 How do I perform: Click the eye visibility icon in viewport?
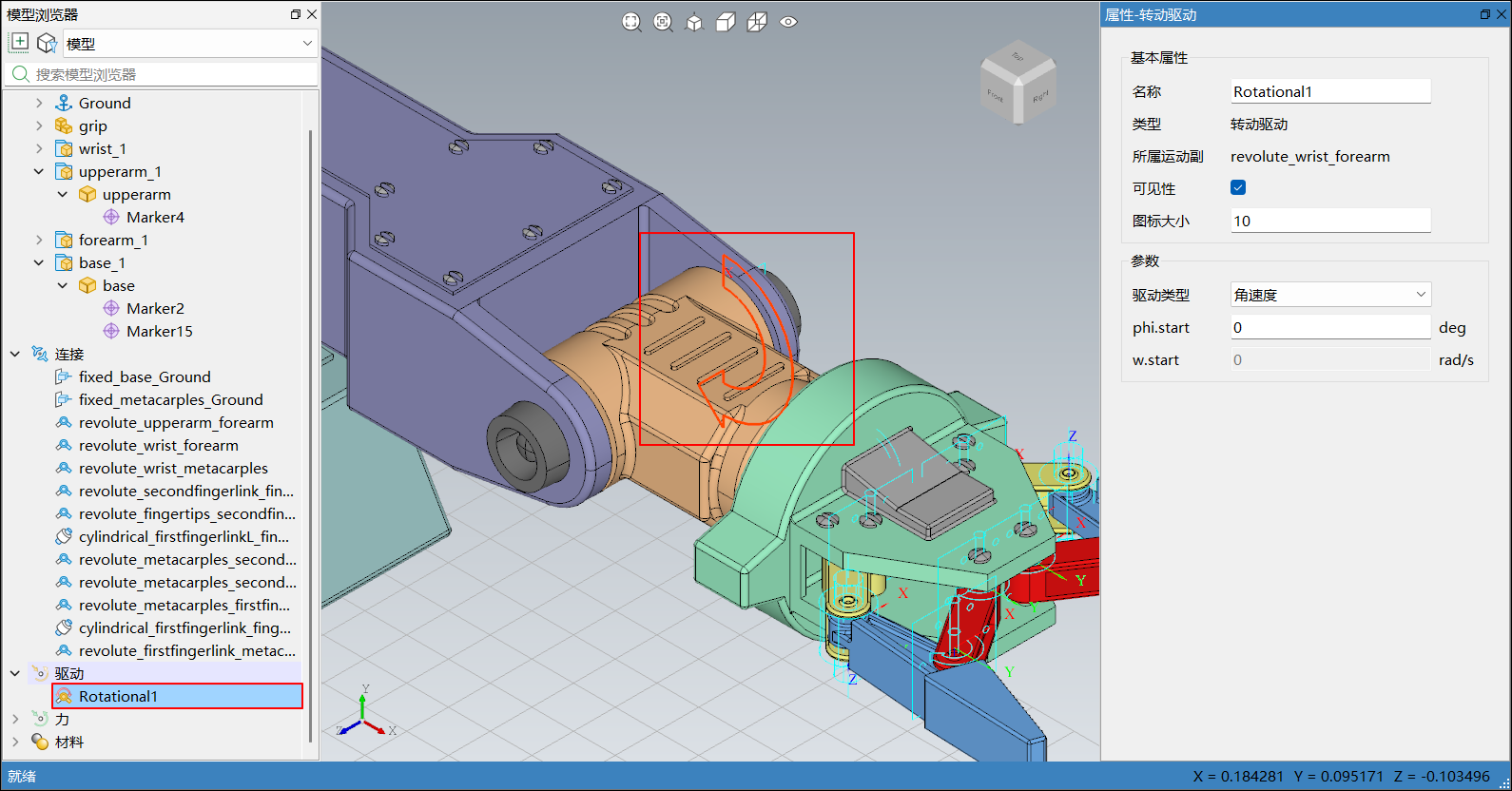pyautogui.click(x=788, y=22)
